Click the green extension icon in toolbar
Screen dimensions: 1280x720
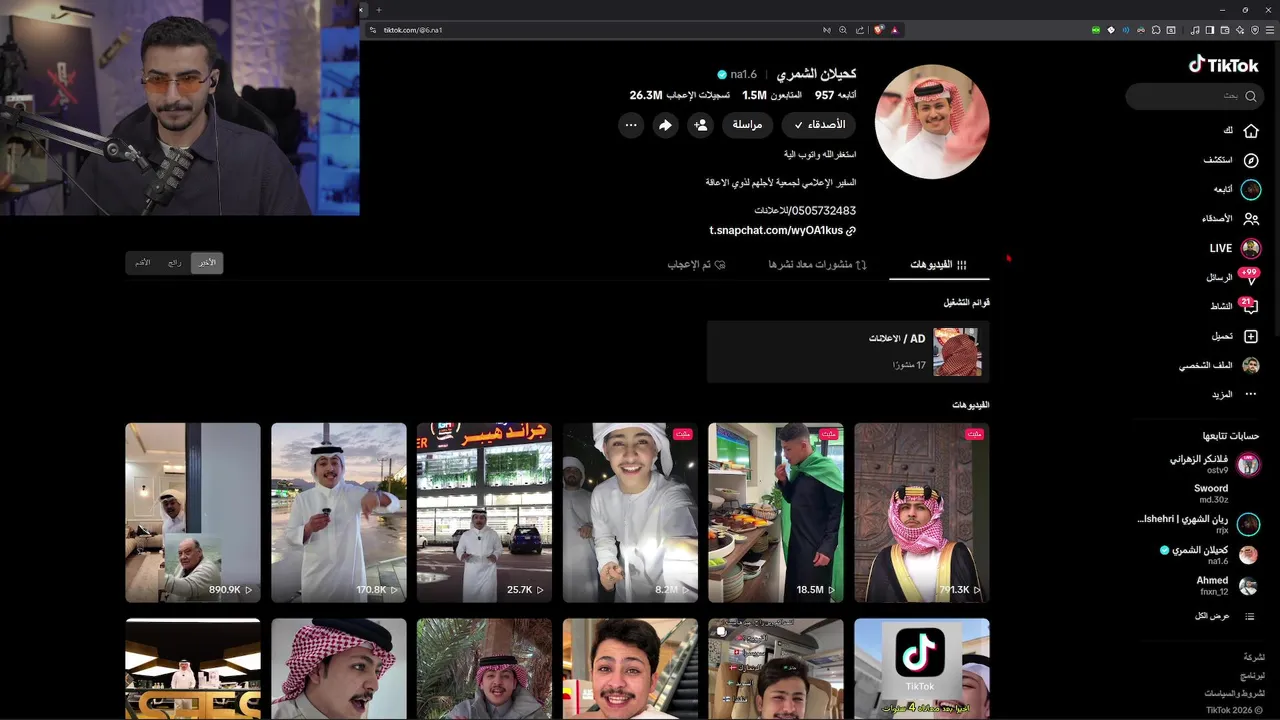click(x=1096, y=30)
